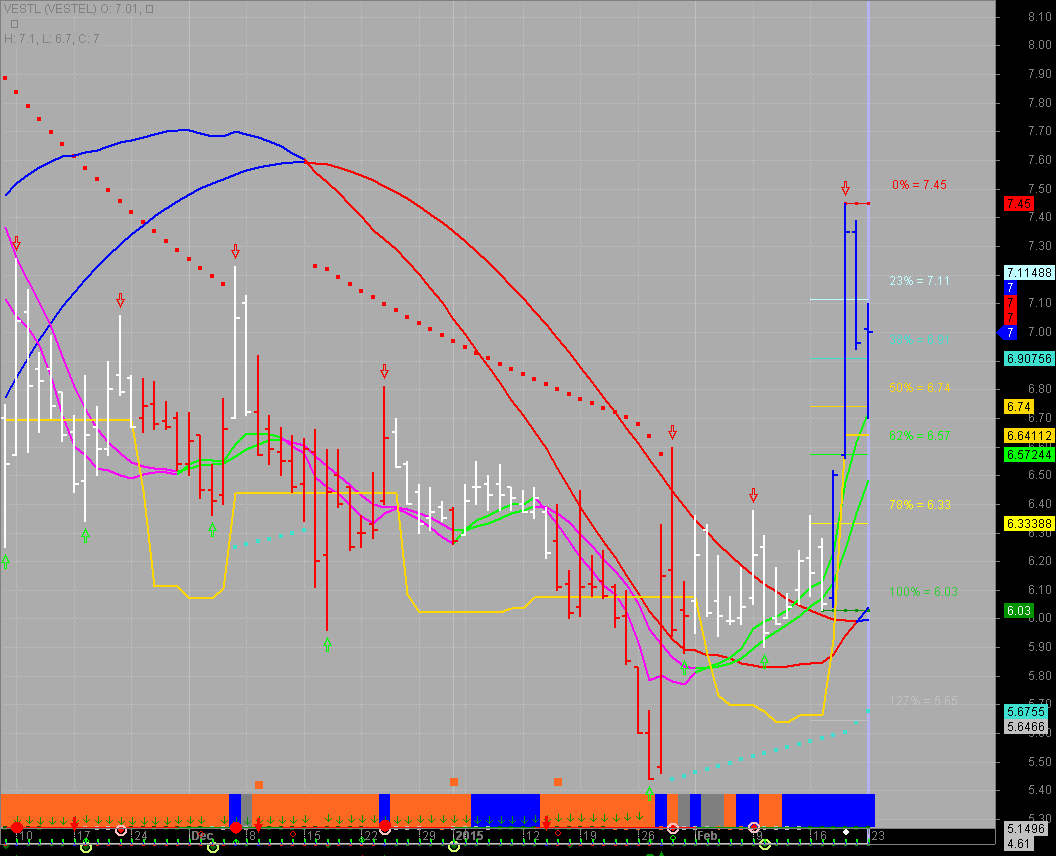The width and height of the screenshot is (1056, 856).
Task: Select the yellow-green circle marker below Feb 9
Action: pyautogui.click(x=765, y=846)
